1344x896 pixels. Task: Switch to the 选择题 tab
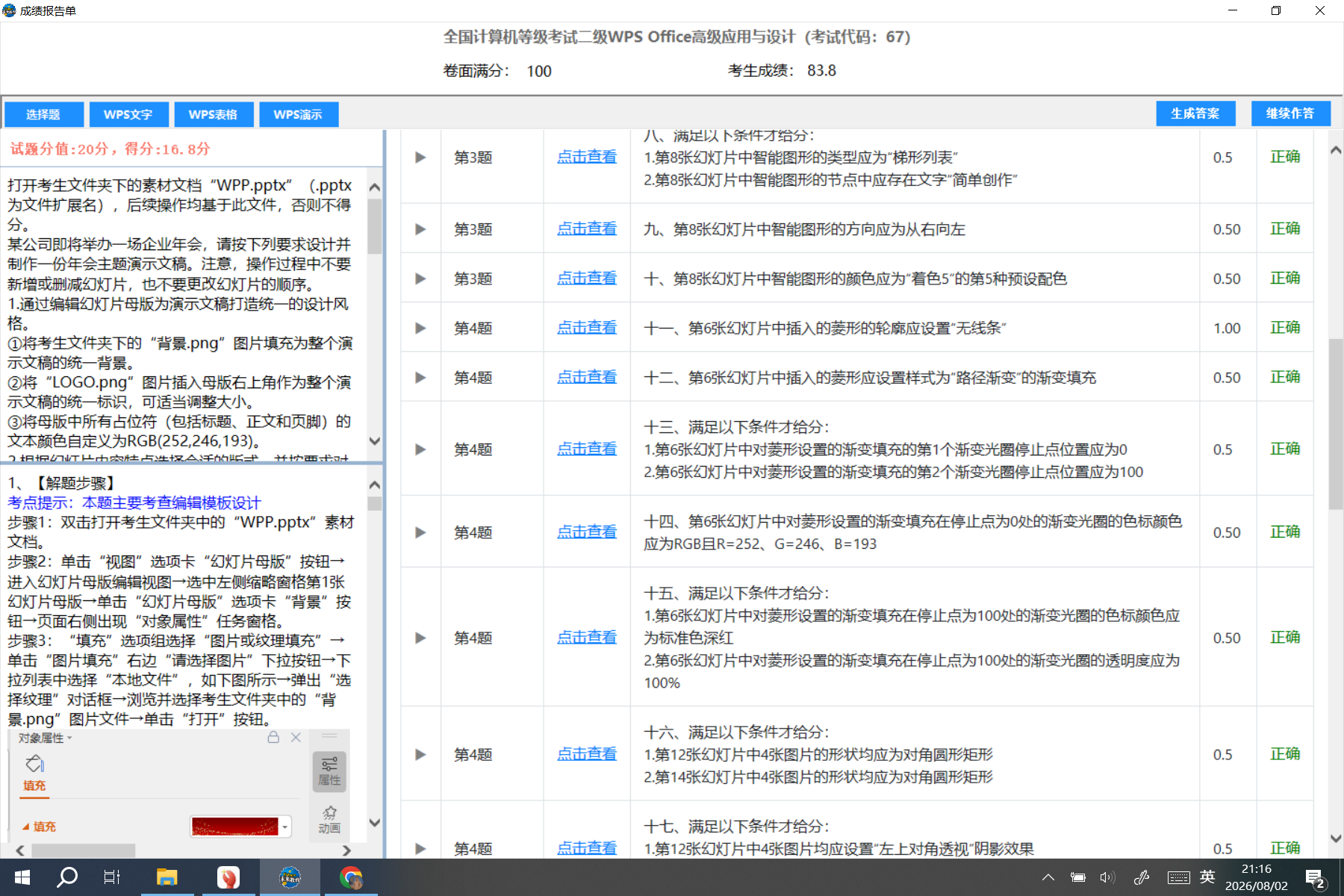[x=43, y=114]
